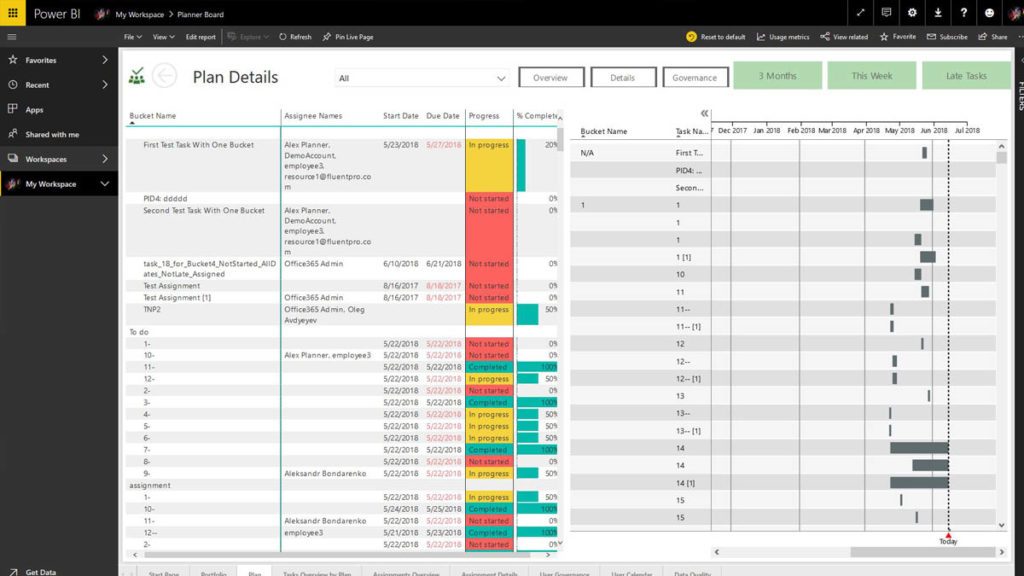The width and height of the screenshot is (1024, 576).
Task: Toggle the Governance filter button
Action: click(x=695, y=76)
